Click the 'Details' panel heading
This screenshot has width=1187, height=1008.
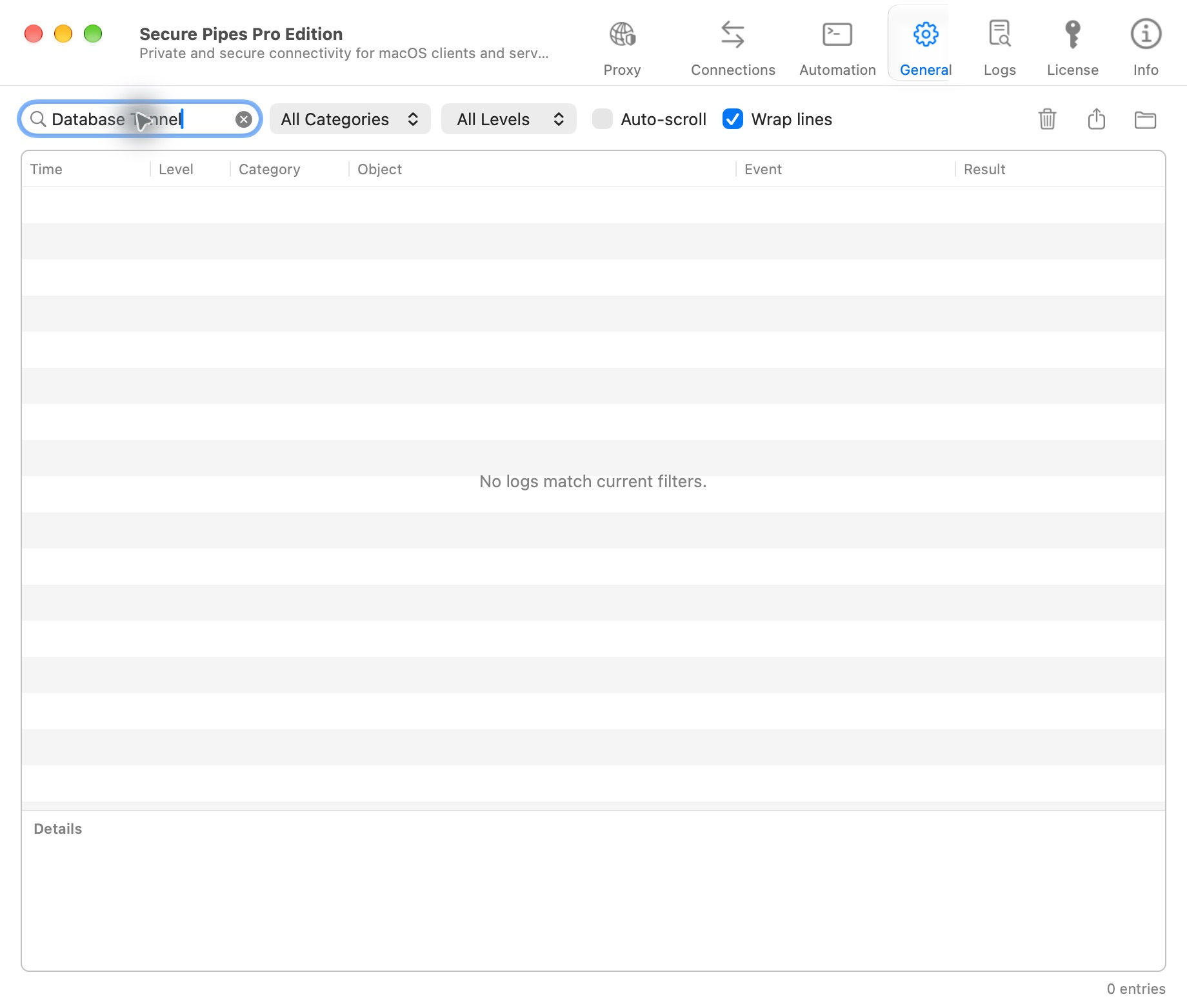coord(58,829)
